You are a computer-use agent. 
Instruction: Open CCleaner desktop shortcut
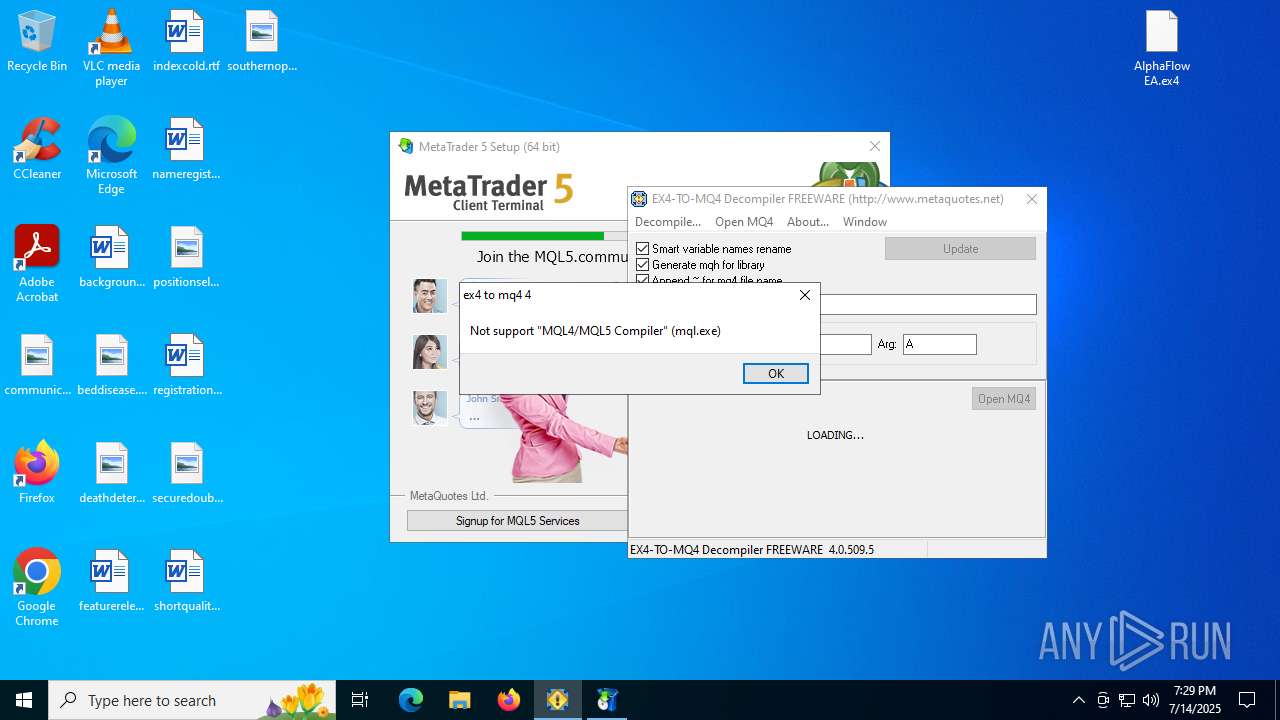click(x=37, y=149)
